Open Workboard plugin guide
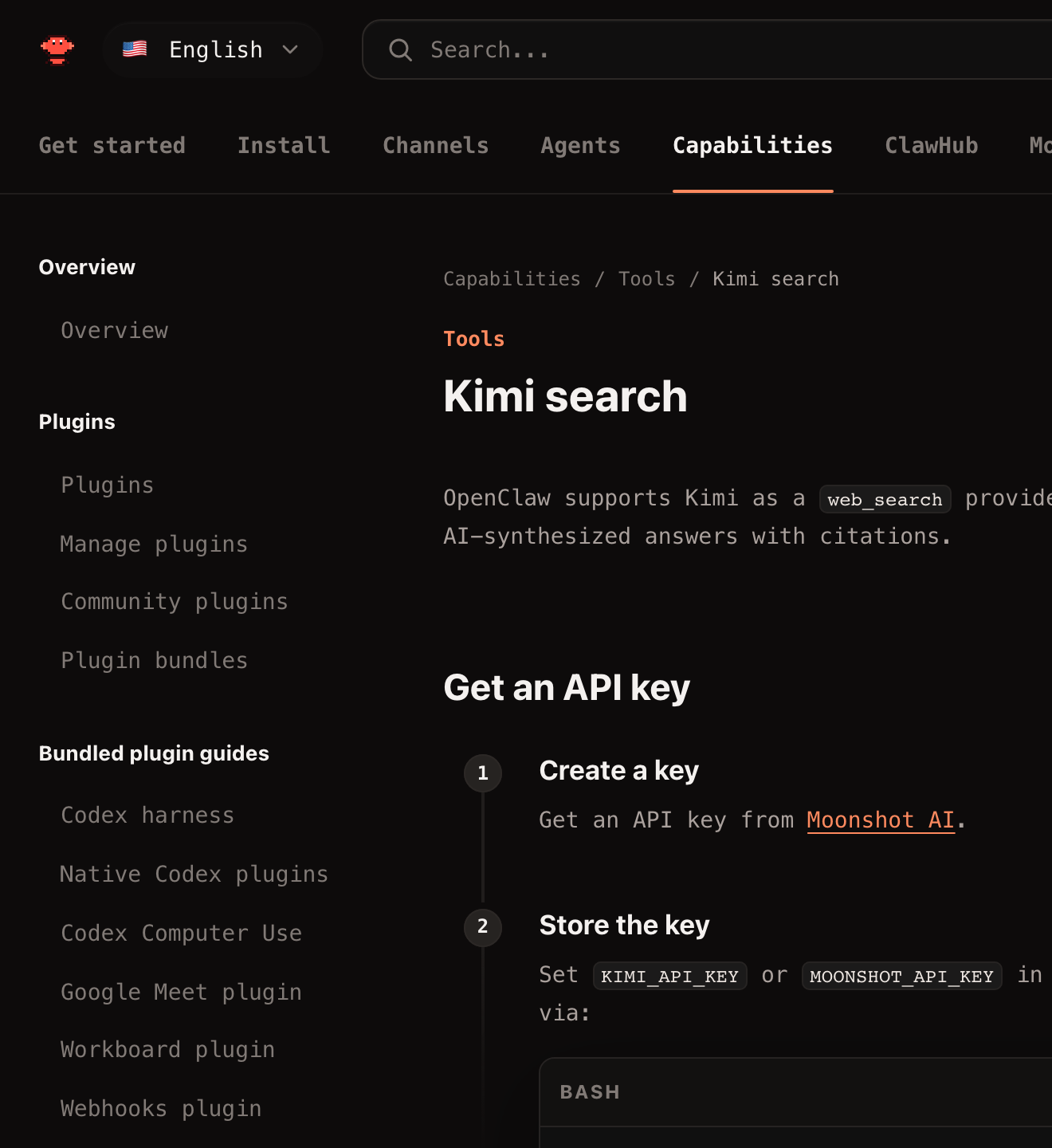1052x1148 pixels. click(168, 1049)
